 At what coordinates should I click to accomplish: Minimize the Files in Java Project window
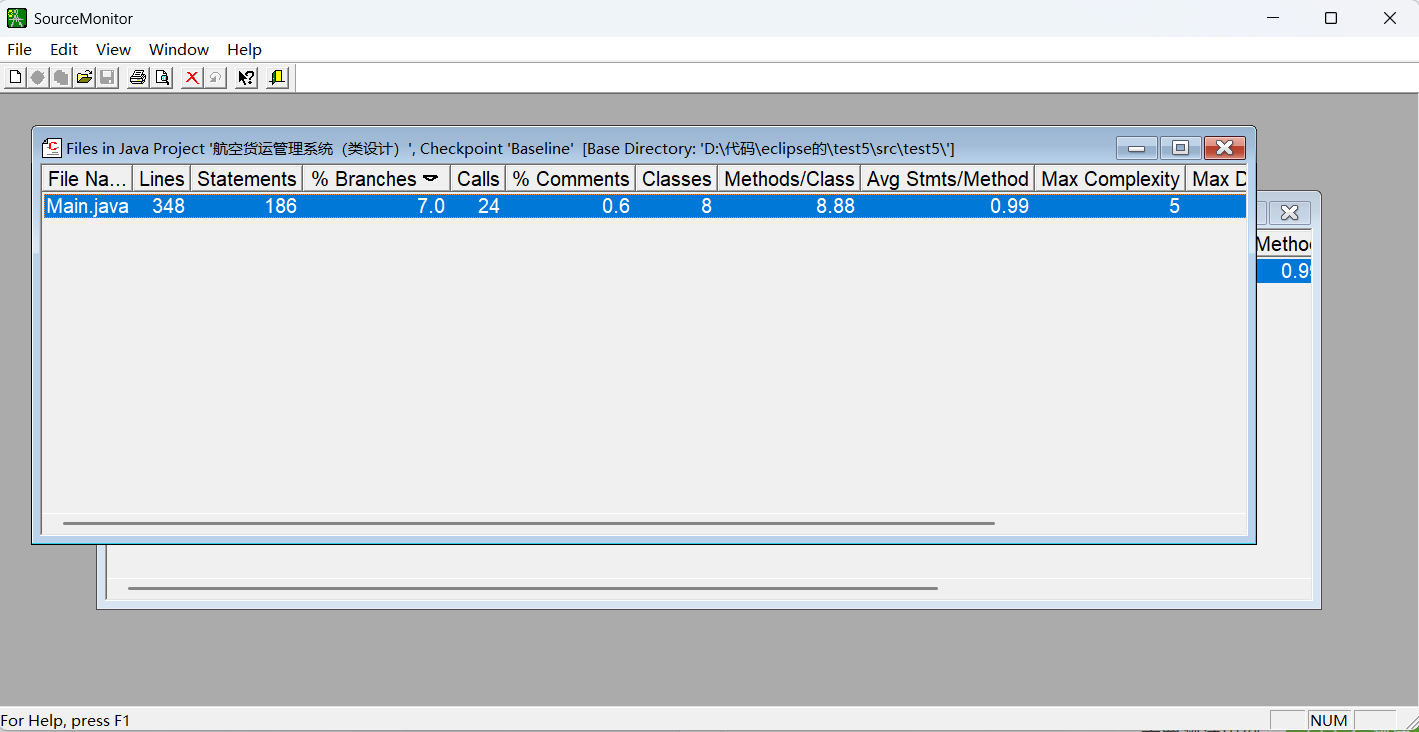[x=1137, y=148]
